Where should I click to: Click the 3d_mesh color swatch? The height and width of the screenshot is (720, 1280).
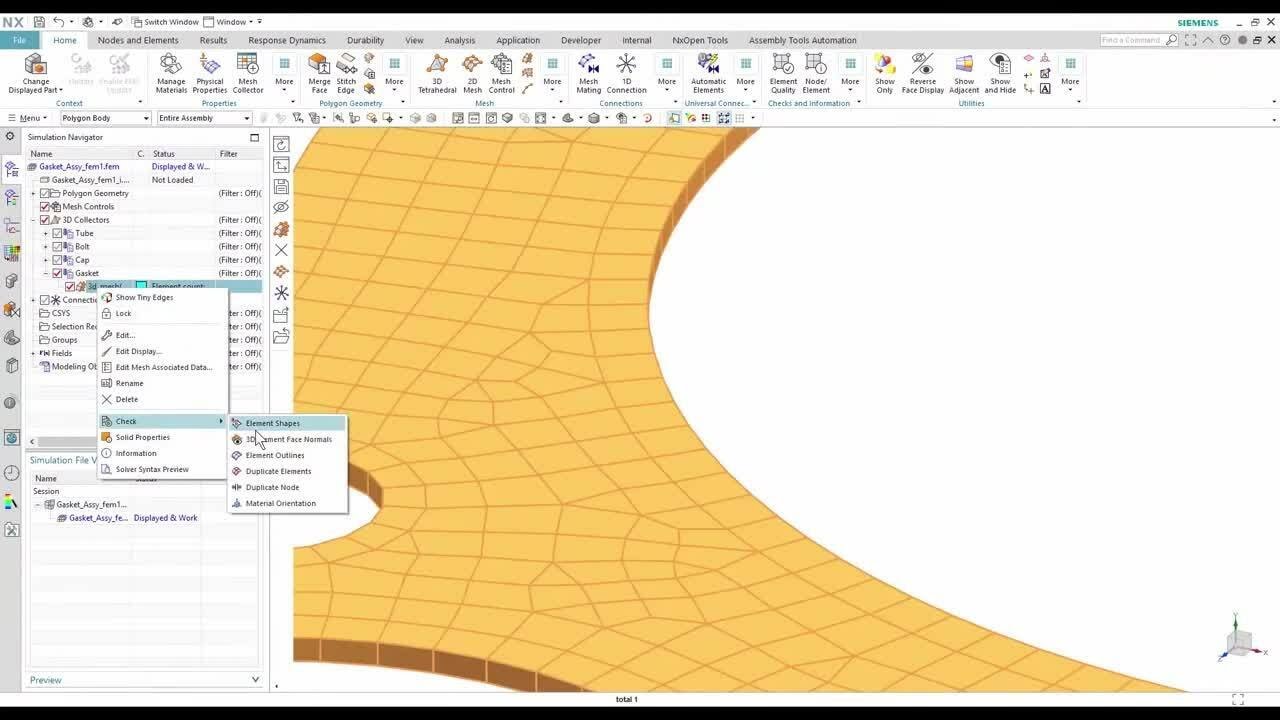[x=142, y=287]
